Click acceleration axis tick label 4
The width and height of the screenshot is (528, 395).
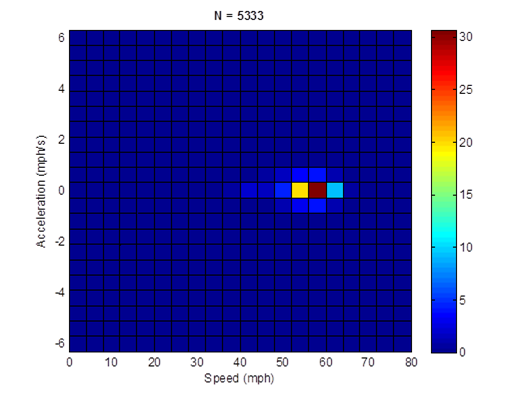tap(61, 89)
